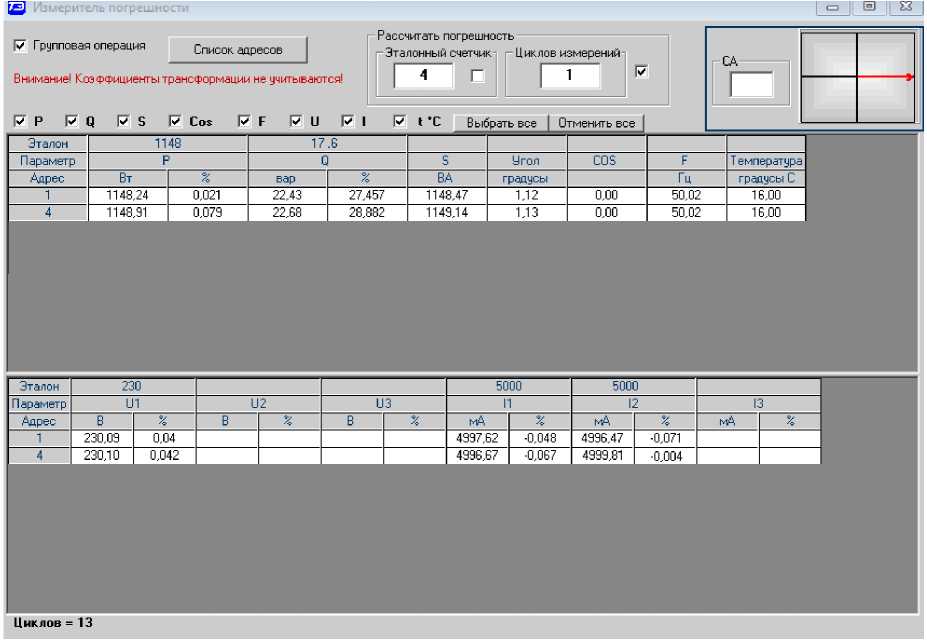
Task: Click the vector diagram with the red arrow
Action: [x=857, y=77]
